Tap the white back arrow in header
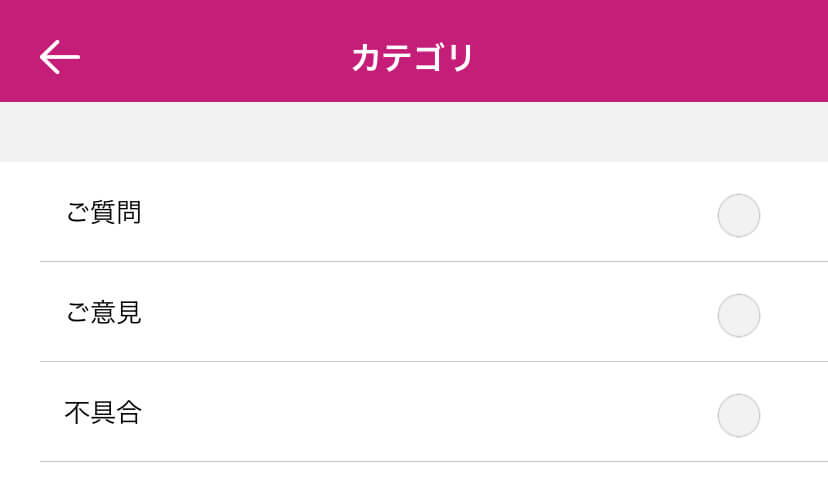This screenshot has width=828, height=499. (60, 57)
